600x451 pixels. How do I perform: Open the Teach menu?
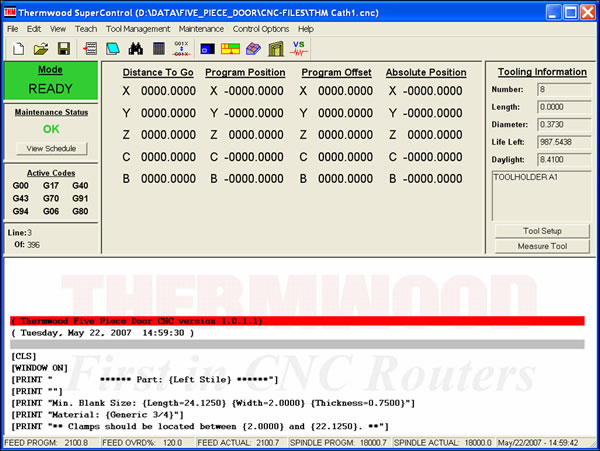pyautogui.click(x=86, y=29)
